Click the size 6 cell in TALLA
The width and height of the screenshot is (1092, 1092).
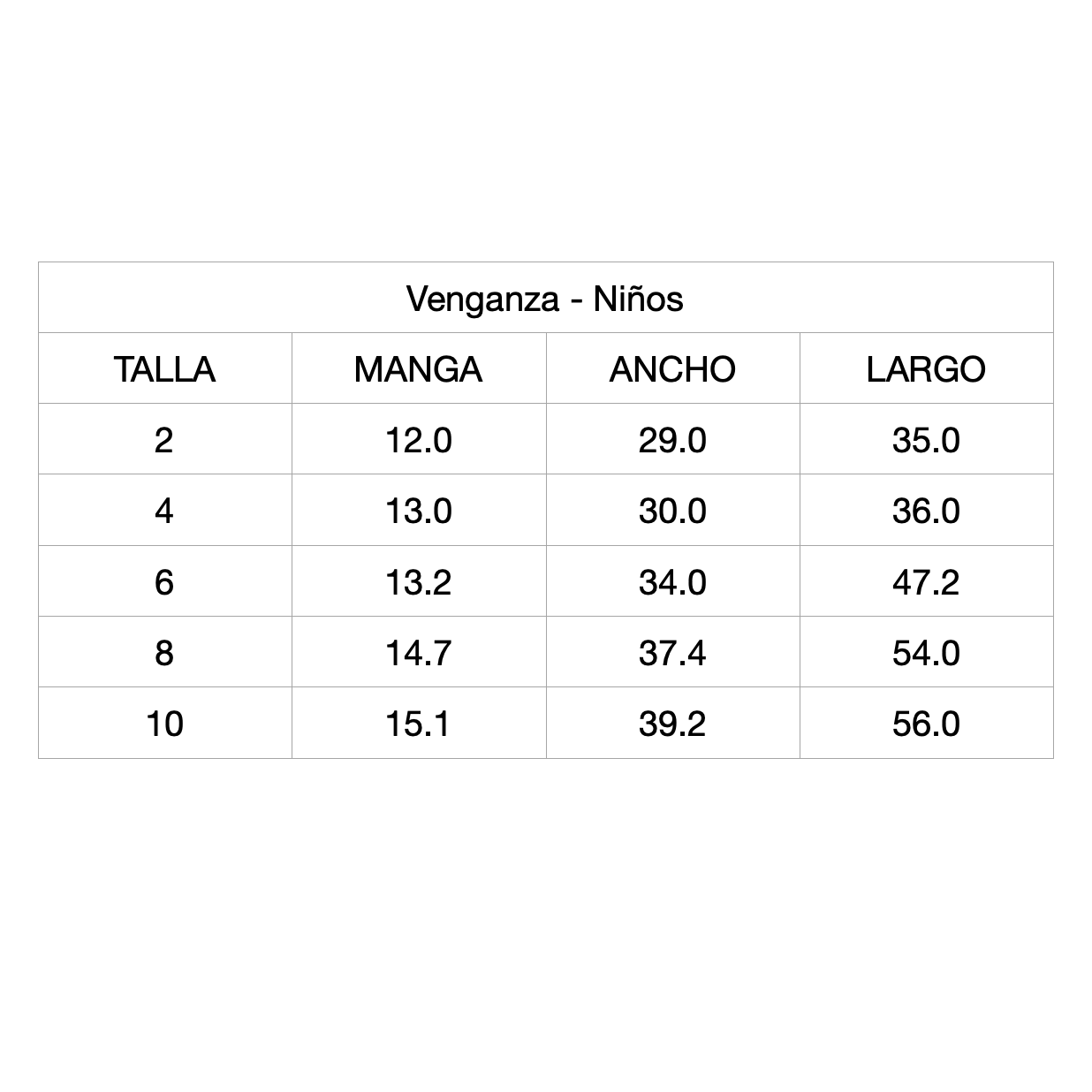click(164, 582)
